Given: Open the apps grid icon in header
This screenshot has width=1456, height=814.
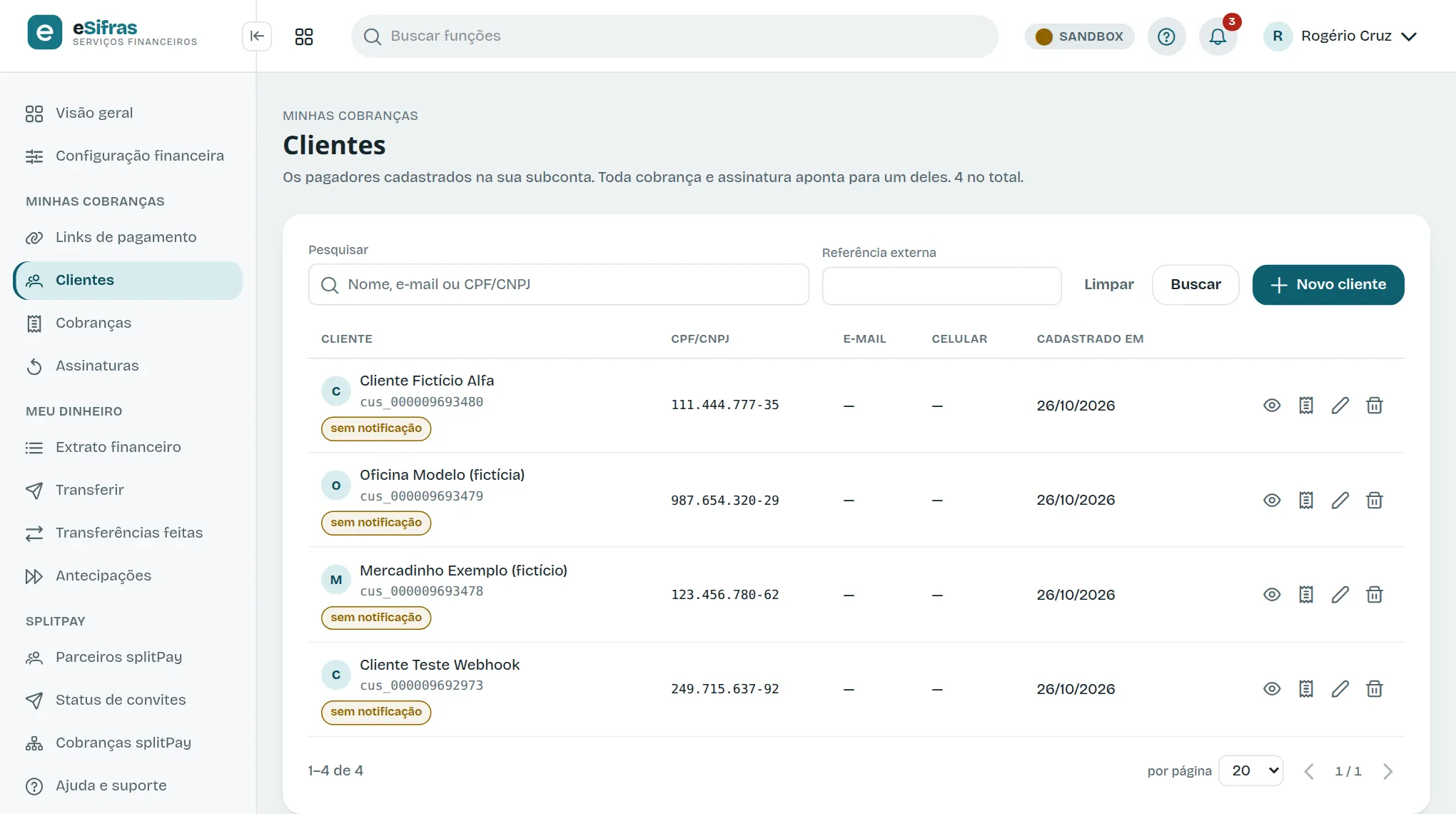Looking at the screenshot, I should 304,36.
